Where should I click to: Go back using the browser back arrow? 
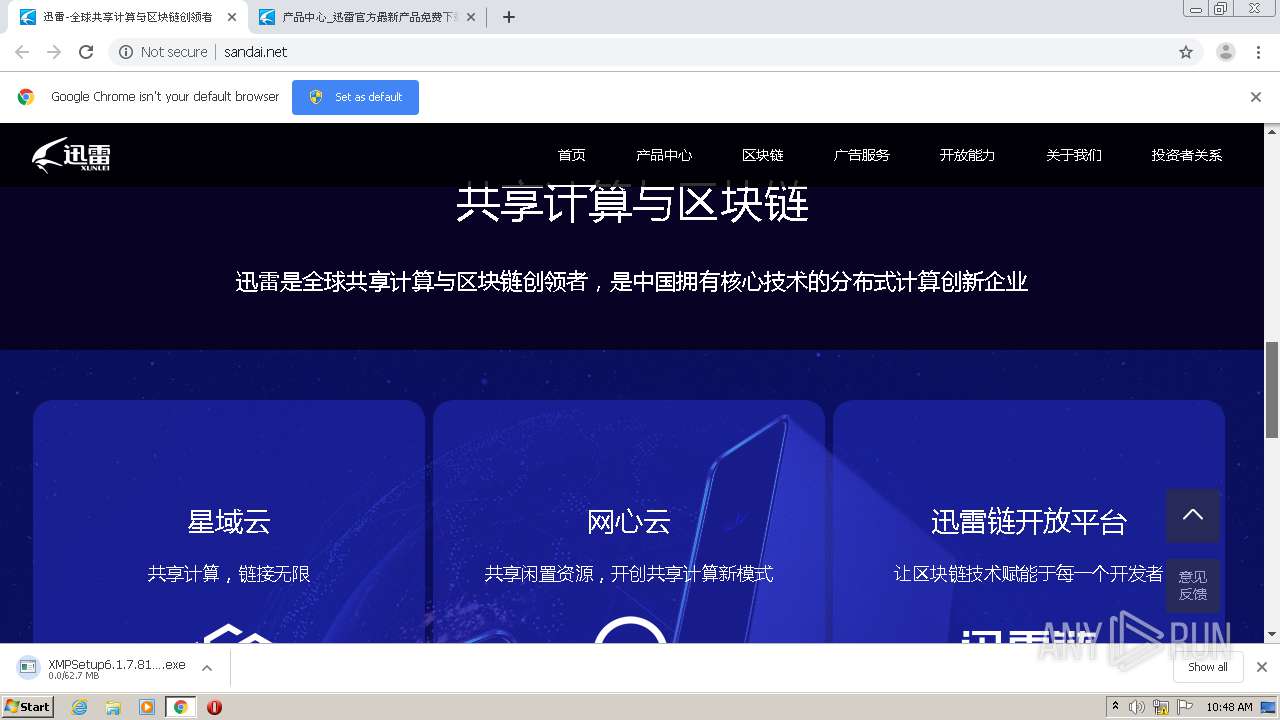(22, 52)
